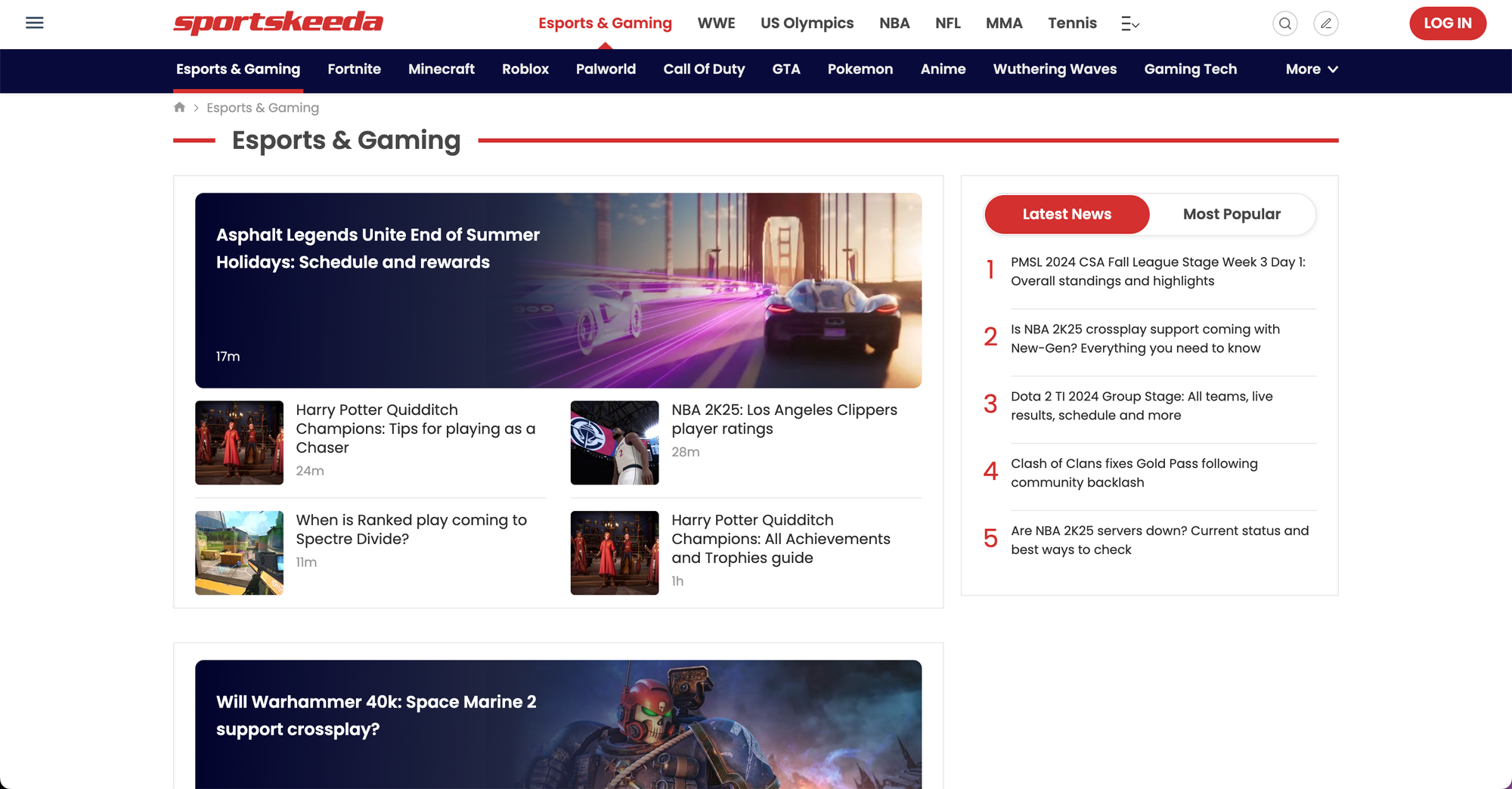Open the US Olympics section
Viewport: 1512px width, 789px height.
(x=807, y=23)
